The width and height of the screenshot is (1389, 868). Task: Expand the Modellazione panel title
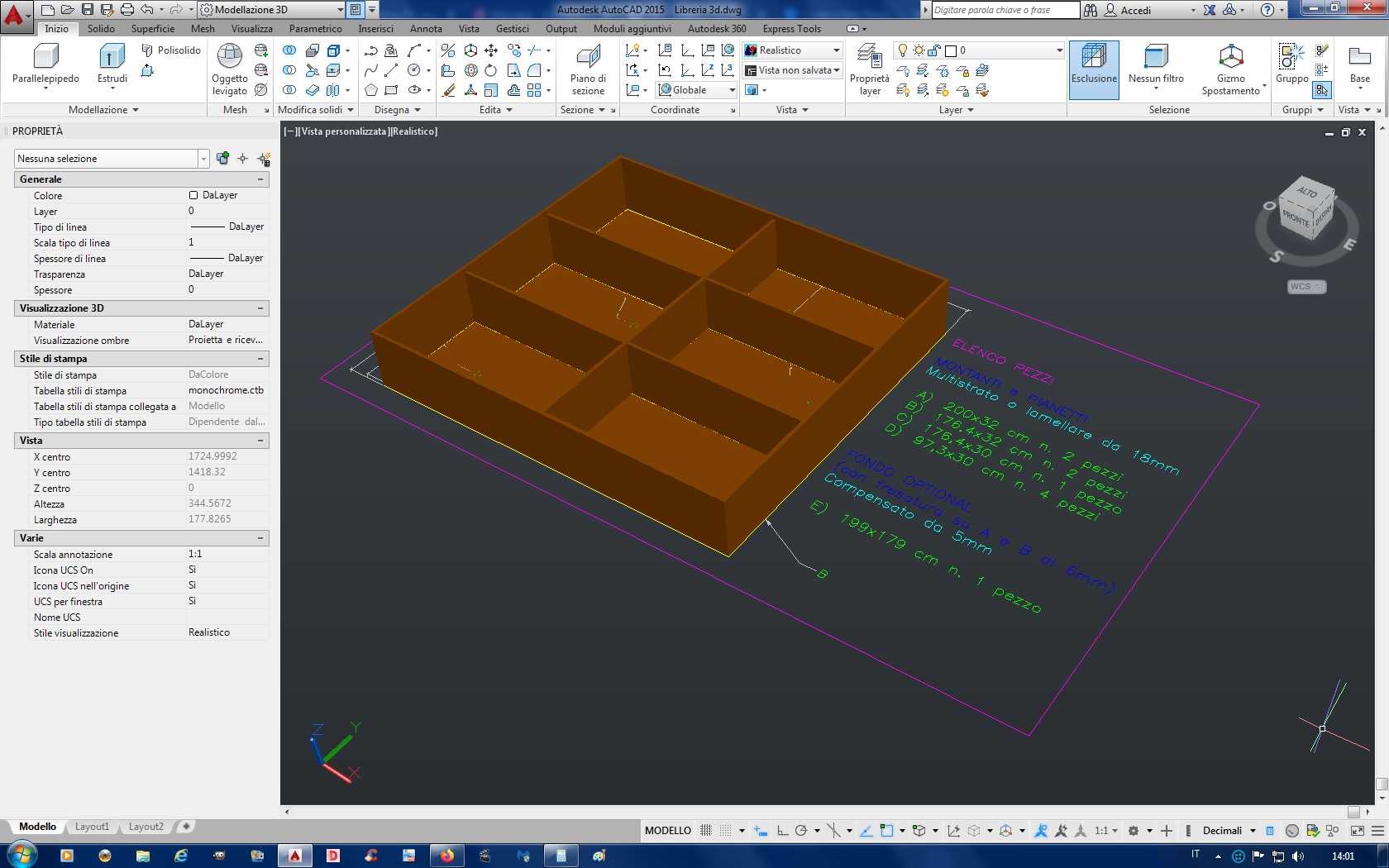pos(103,110)
